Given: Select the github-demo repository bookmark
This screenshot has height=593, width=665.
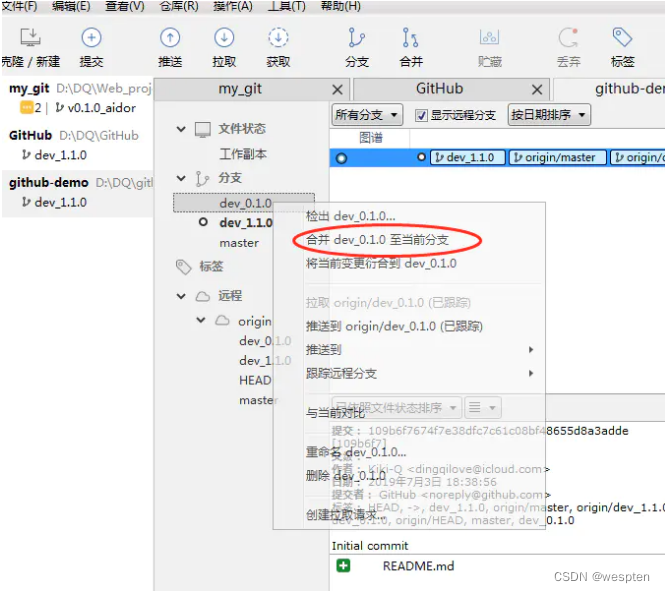Looking at the screenshot, I should point(77,192).
